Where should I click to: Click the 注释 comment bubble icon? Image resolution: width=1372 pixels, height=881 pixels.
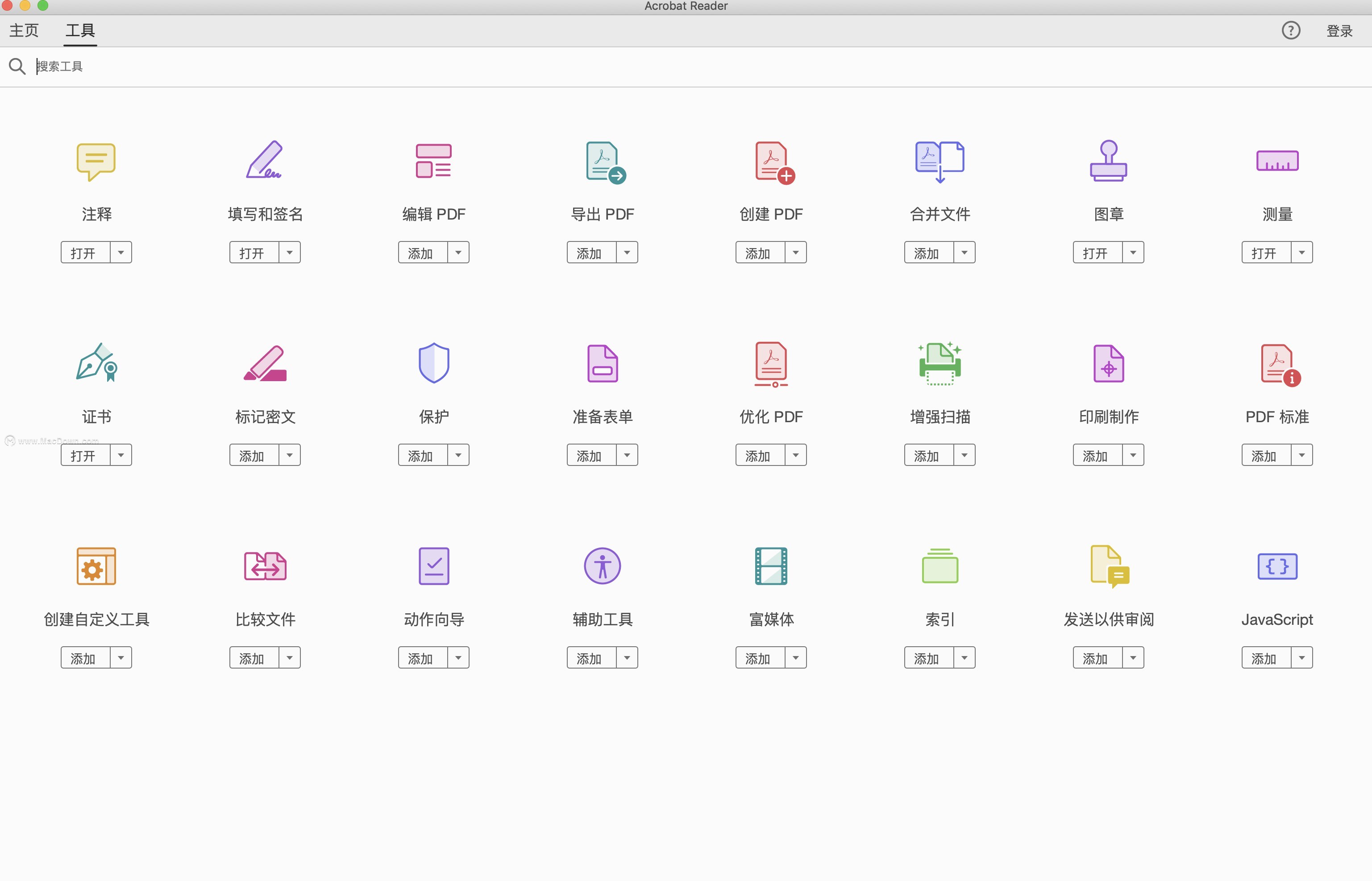pos(96,162)
